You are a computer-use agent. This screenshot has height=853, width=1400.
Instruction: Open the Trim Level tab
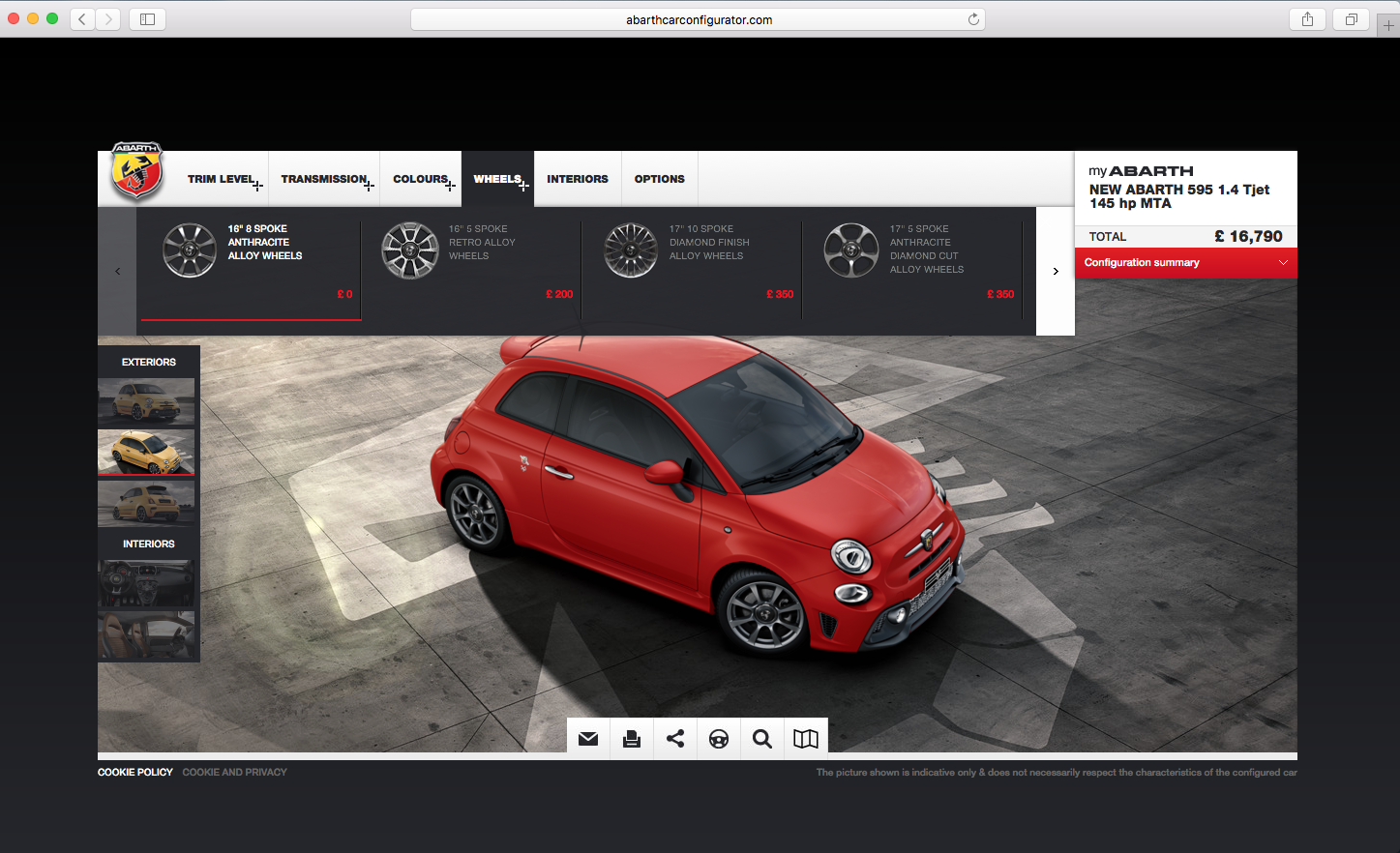(x=222, y=179)
